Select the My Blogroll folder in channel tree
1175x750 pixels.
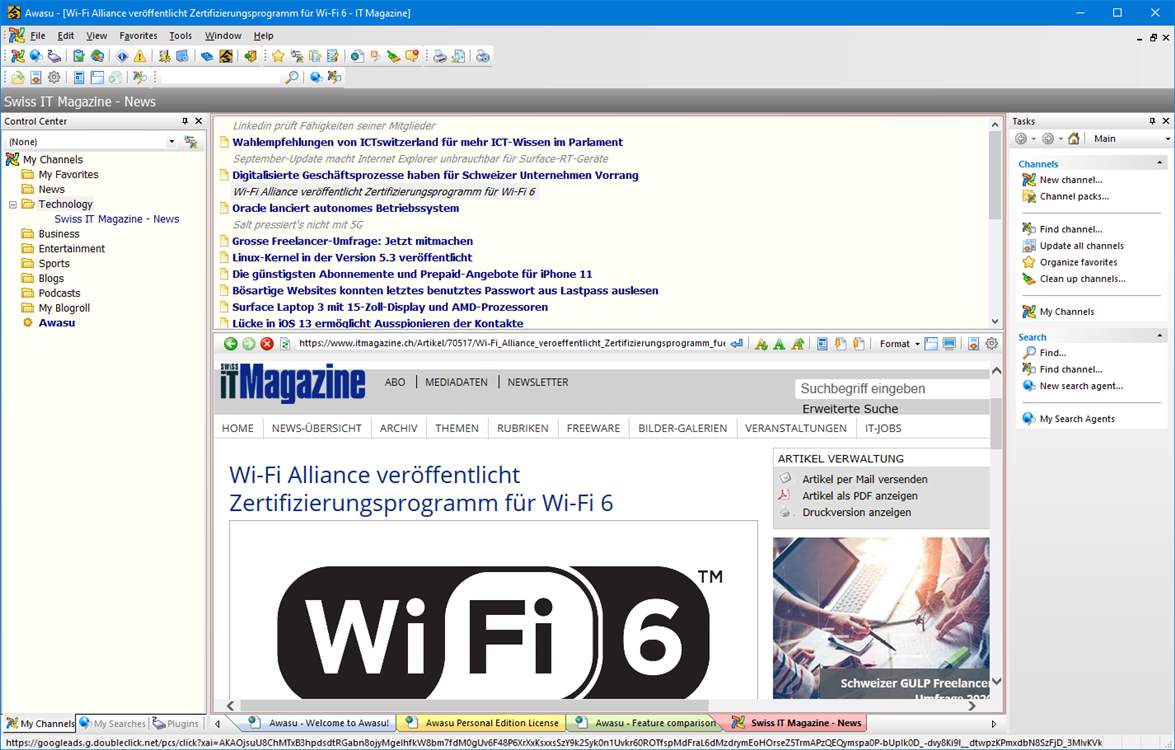(x=64, y=308)
